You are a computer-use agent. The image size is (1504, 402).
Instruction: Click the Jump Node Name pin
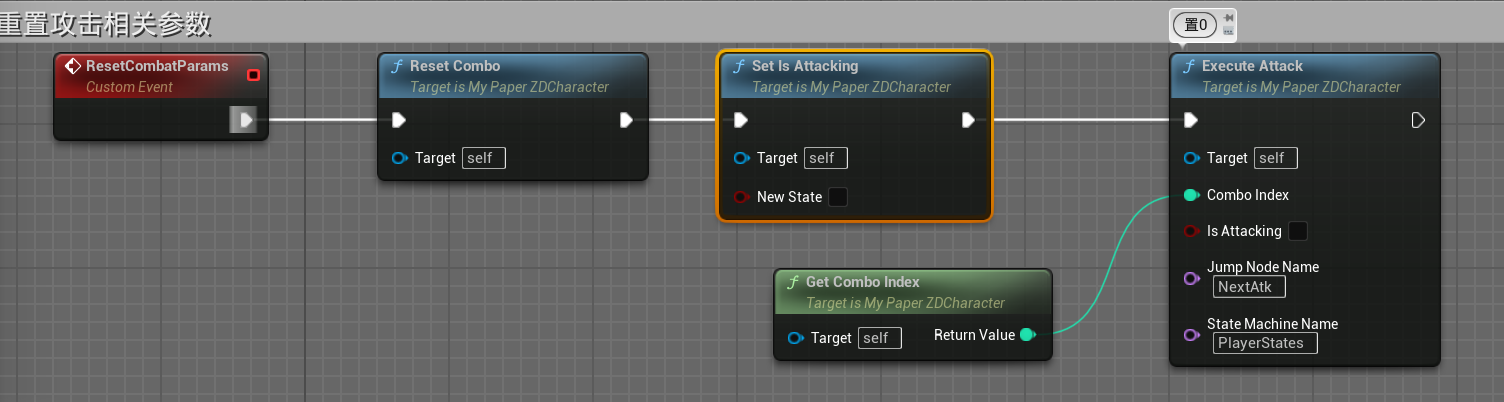[x=1192, y=278]
